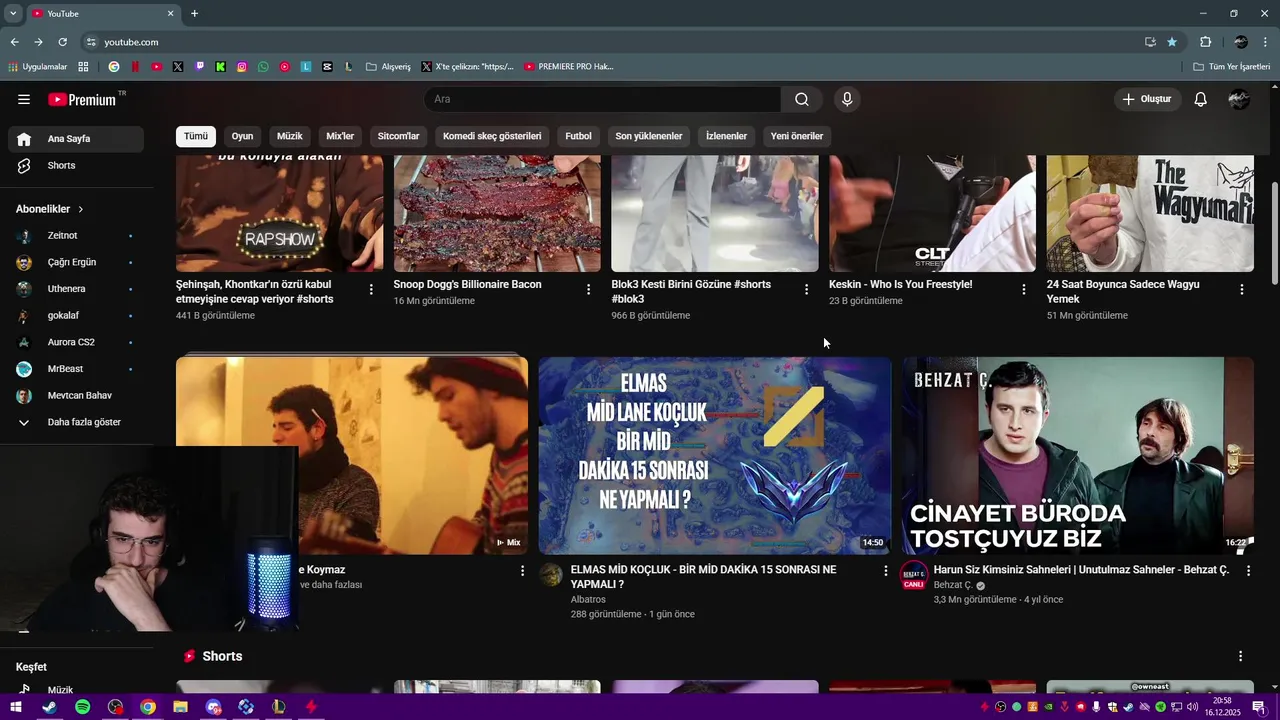
Task: Select the Mix'ler filter chip
Action: [x=340, y=136]
